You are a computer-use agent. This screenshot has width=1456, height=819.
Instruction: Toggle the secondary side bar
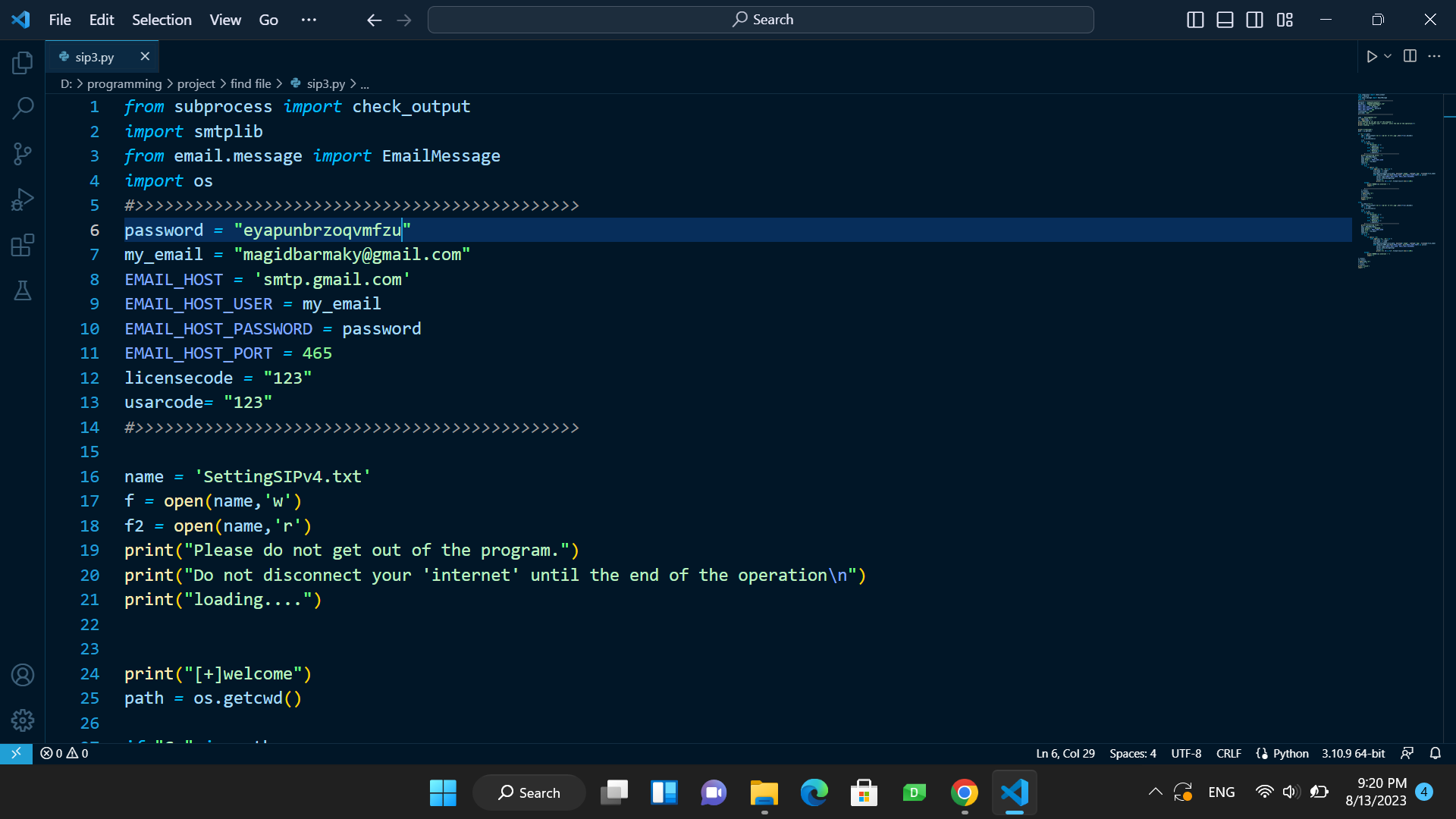point(1255,20)
